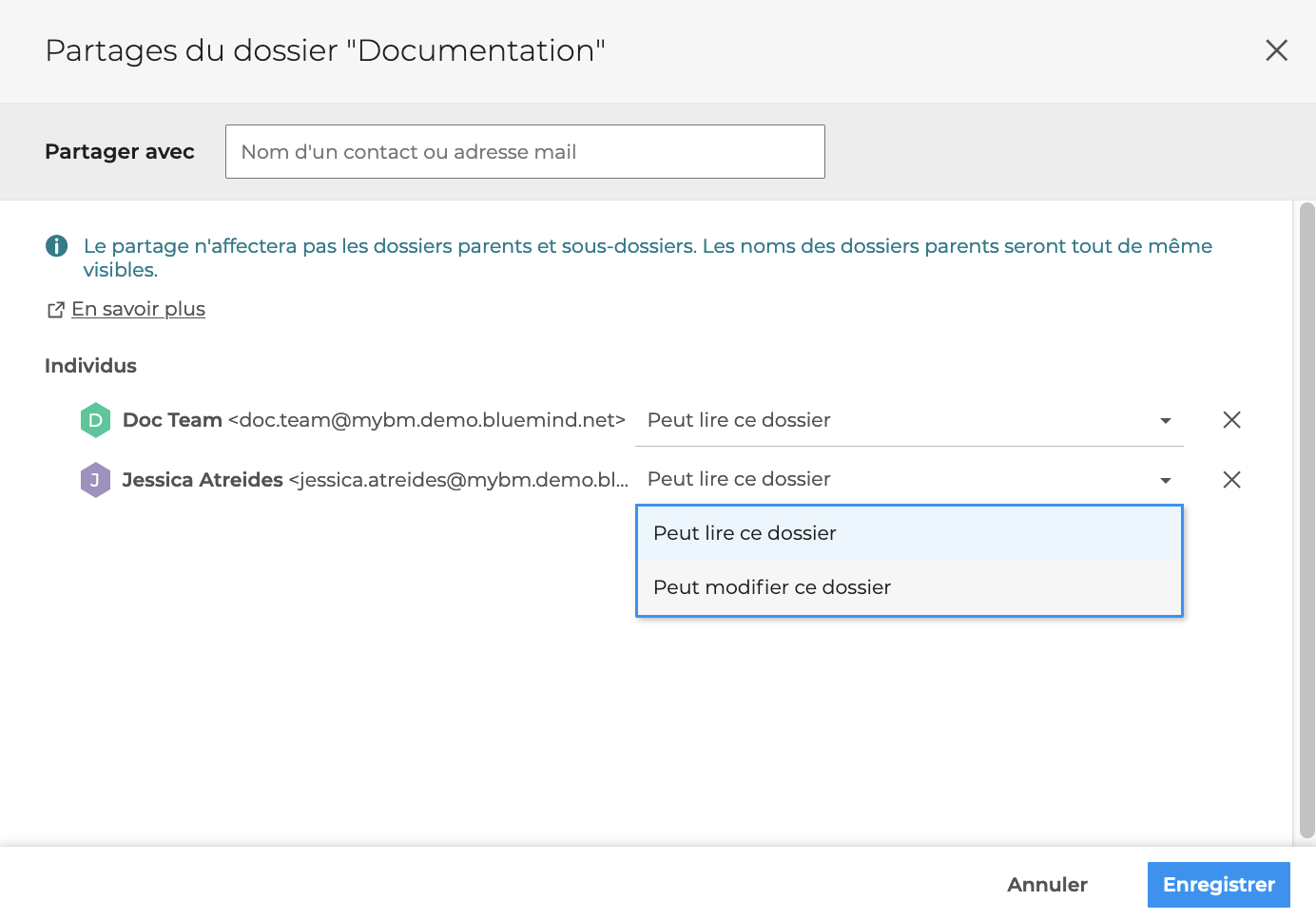
Task: Click the caret arrow on Jessica Atreides' row
Action: click(1165, 481)
